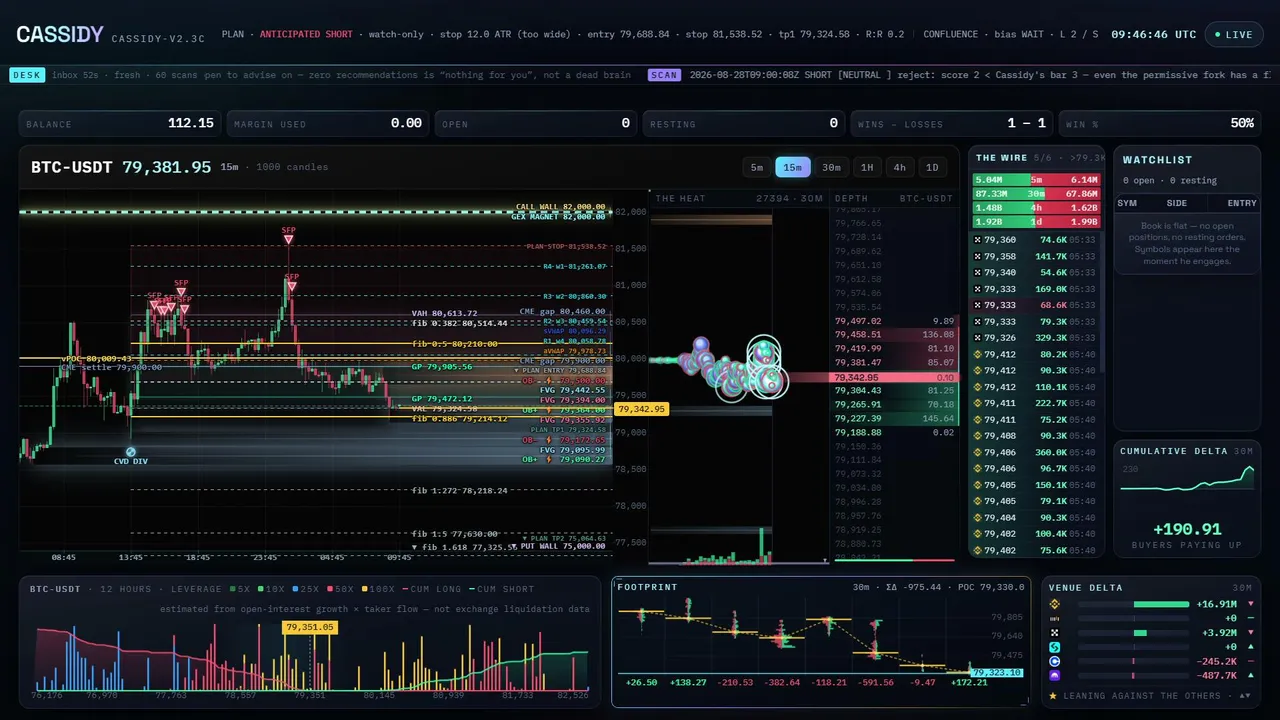Click the ENTRY column header in Watchlist
Screen dimensions: 1280x720
[1242, 203]
